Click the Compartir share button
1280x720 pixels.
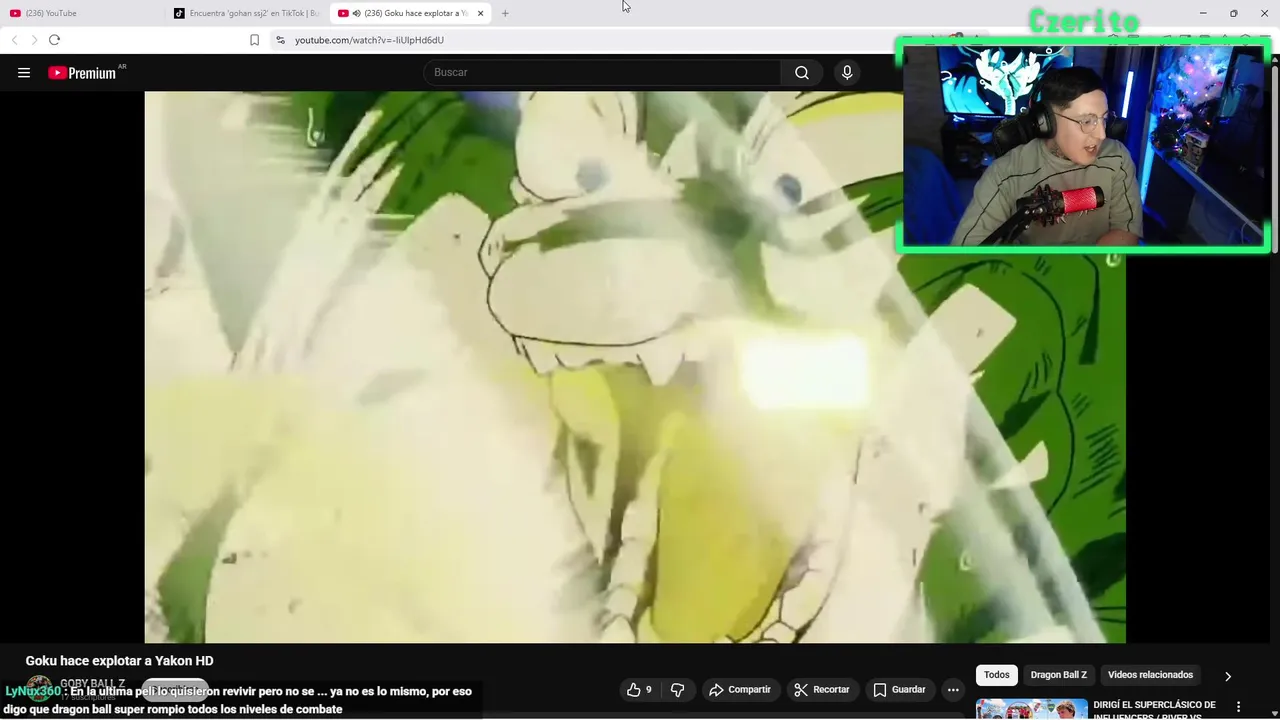(x=740, y=690)
